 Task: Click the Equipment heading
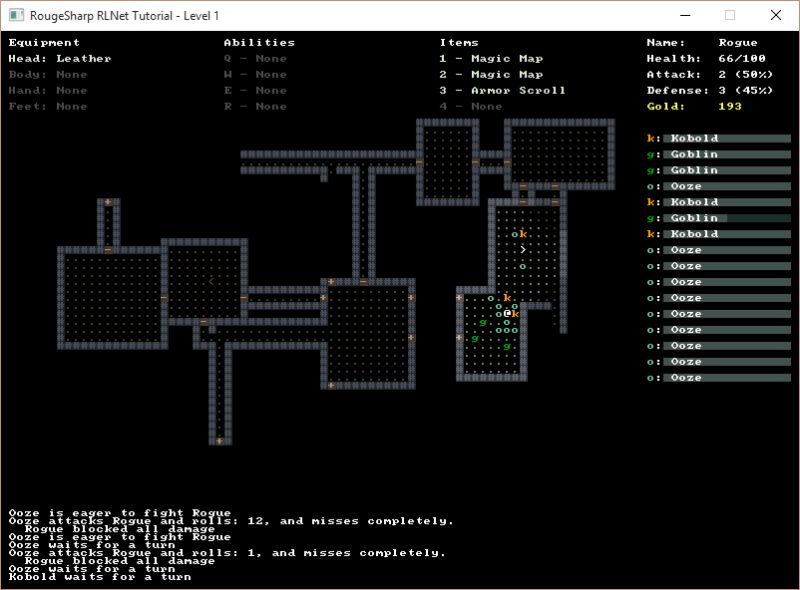tap(44, 43)
